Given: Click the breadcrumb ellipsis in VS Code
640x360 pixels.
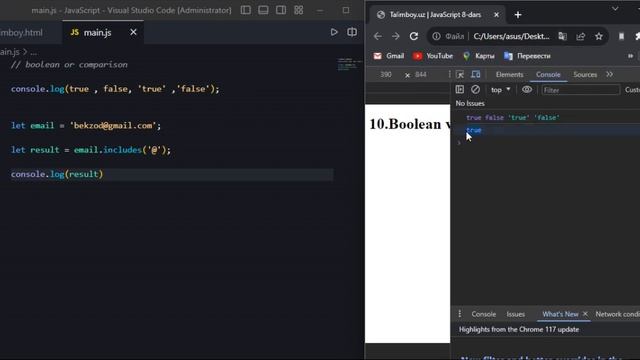Looking at the screenshot, I should click(x=33, y=52).
